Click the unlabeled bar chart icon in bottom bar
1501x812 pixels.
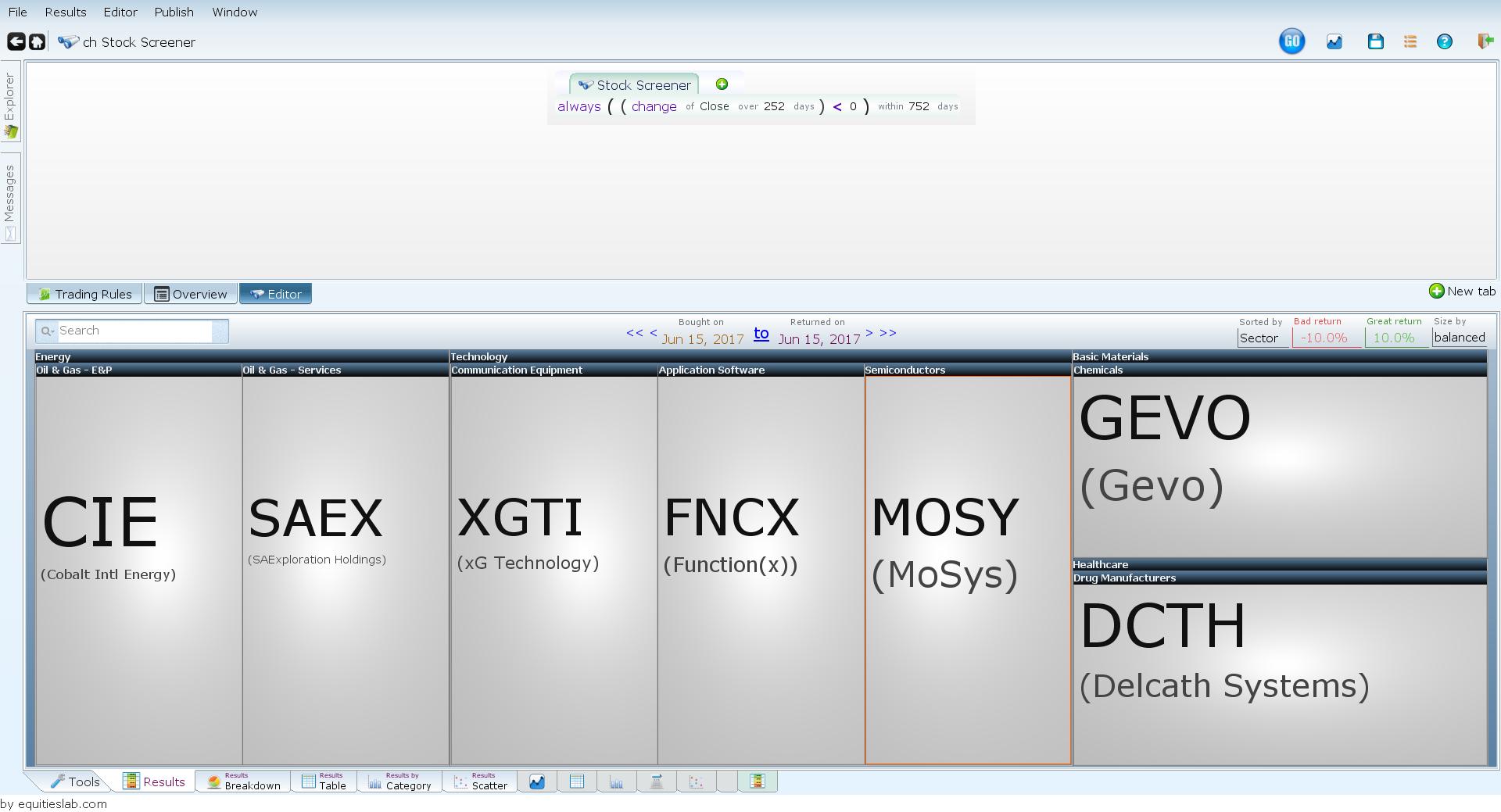click(x=617, y=782)
